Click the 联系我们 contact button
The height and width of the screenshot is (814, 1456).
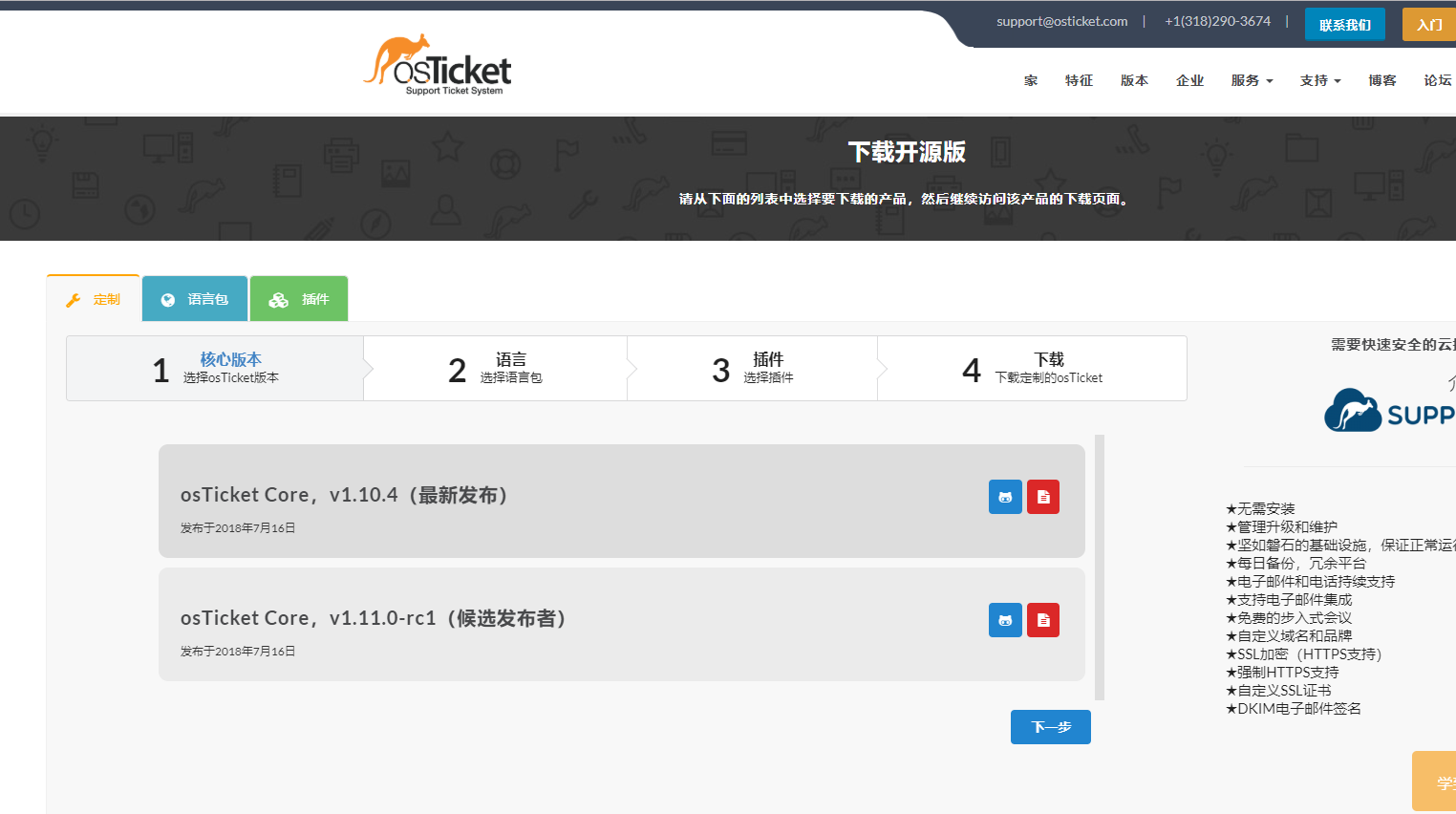tap(1344, 25)
